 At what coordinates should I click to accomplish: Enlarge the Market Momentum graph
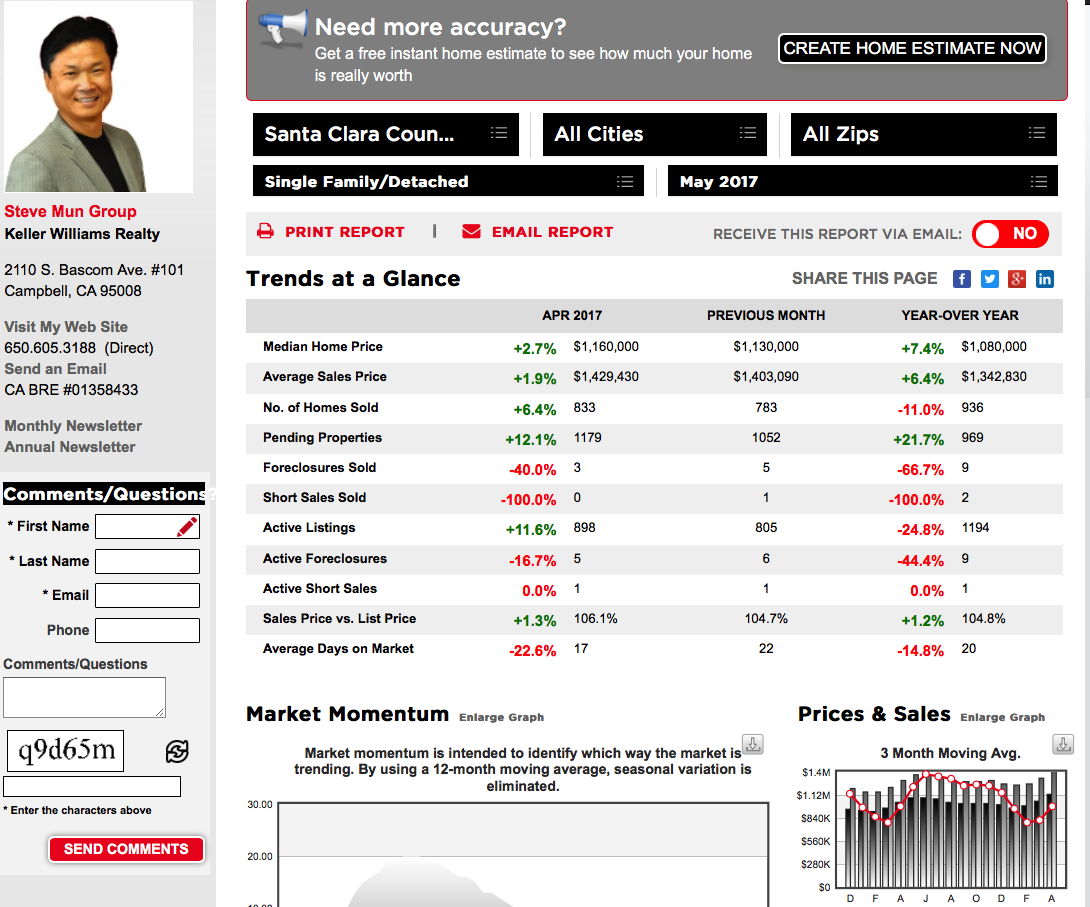(501, 717)
